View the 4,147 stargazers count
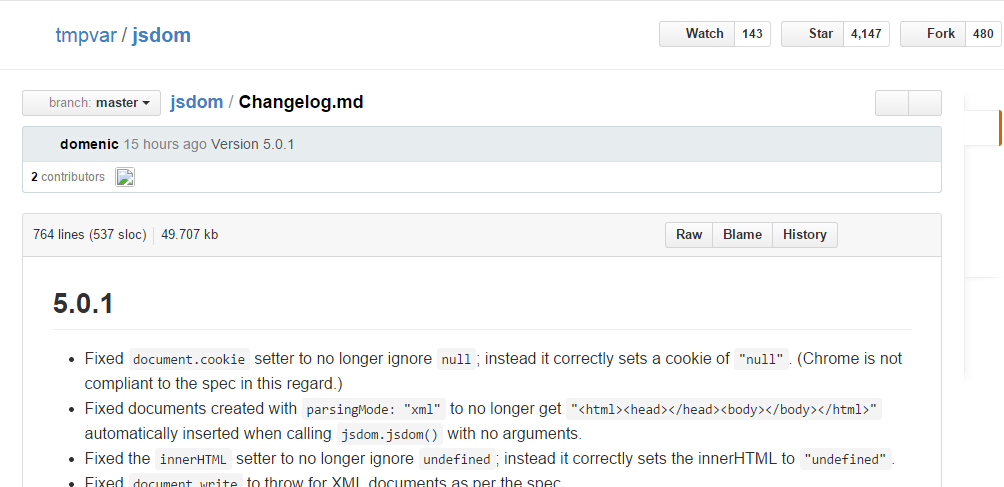The width and height of the screenshot is (1004, 487). tap(866, 34)
